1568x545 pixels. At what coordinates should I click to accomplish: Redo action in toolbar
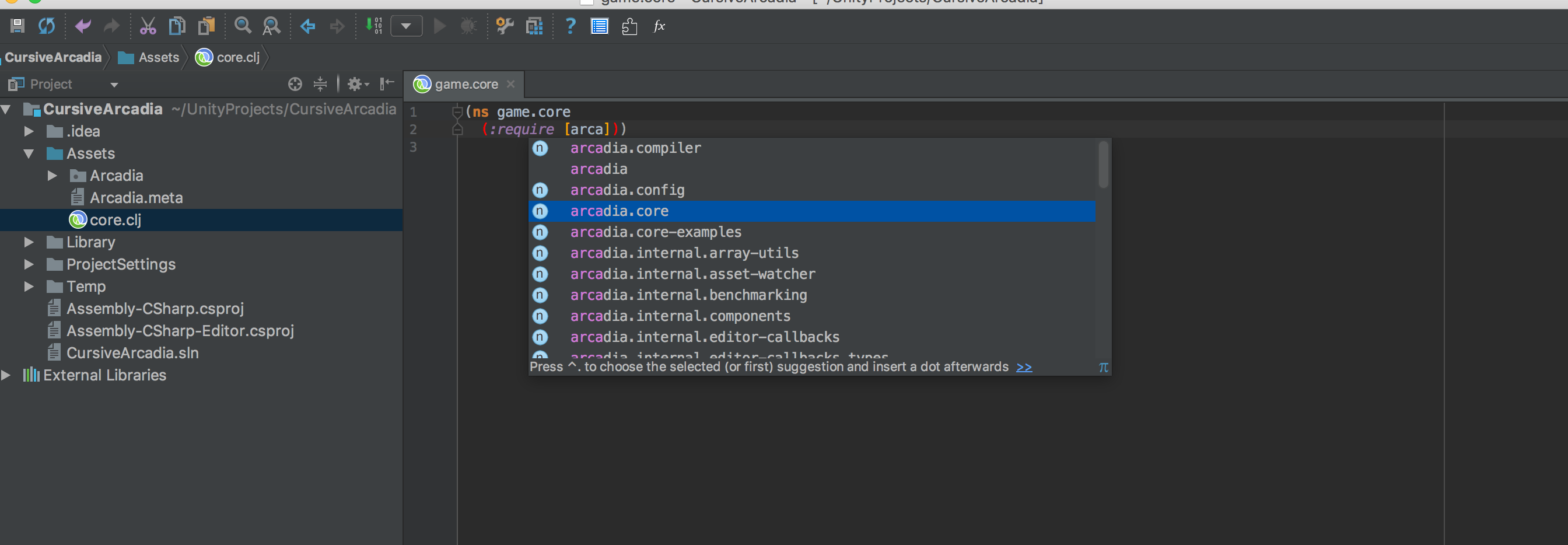(111, 26)
